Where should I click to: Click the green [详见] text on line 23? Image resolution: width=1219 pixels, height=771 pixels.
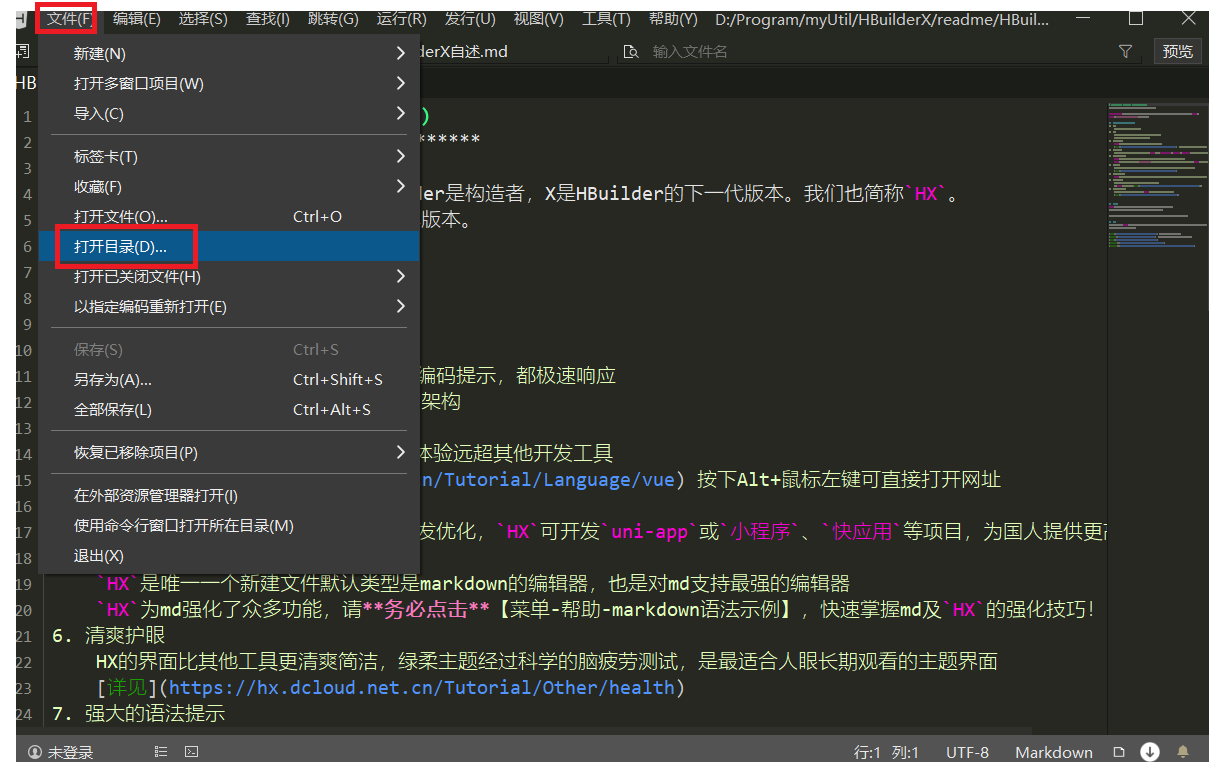pyautogui.click(x=127, y=687)
